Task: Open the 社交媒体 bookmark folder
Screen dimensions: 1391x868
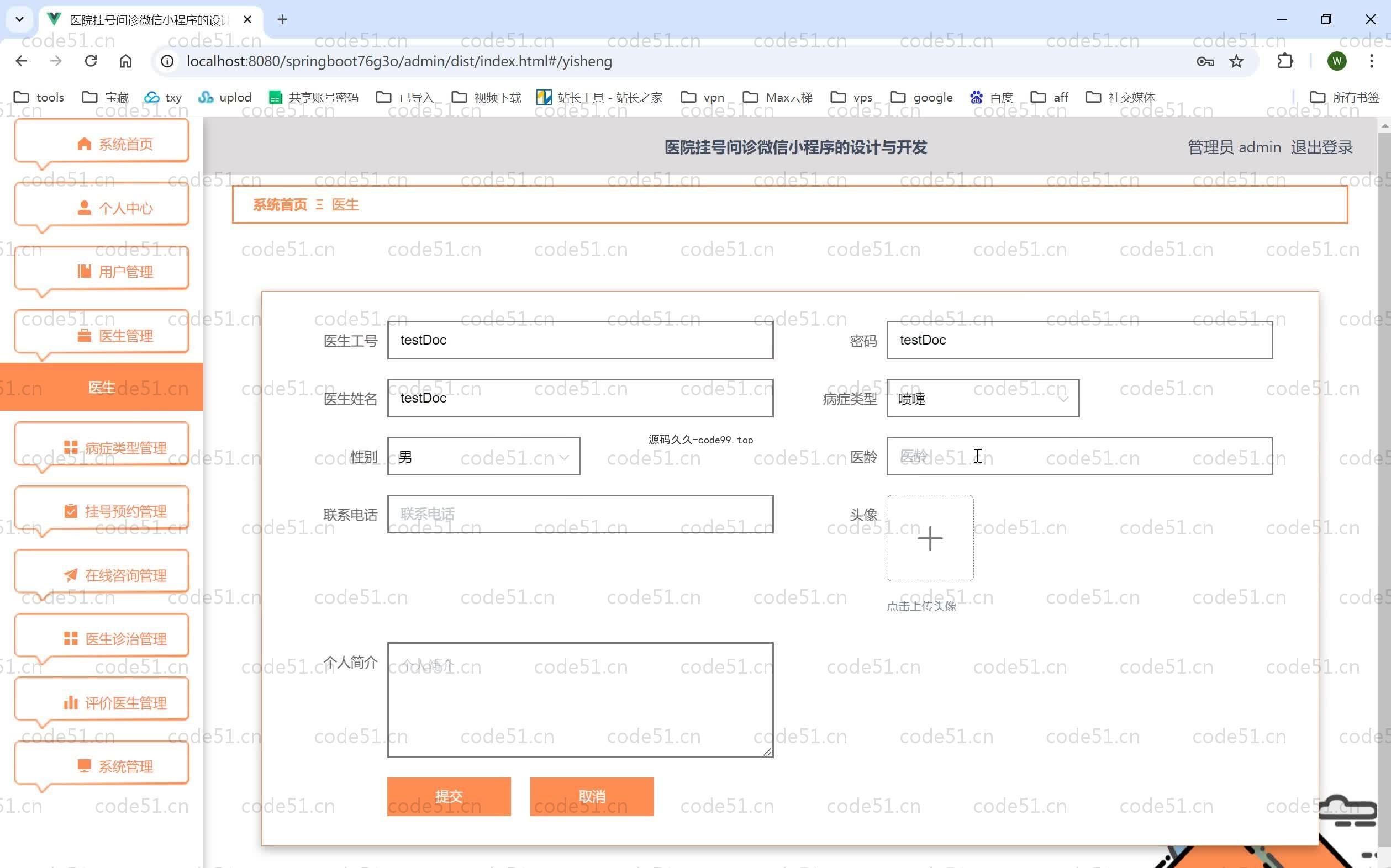Action: click(x=1120, y=97)
